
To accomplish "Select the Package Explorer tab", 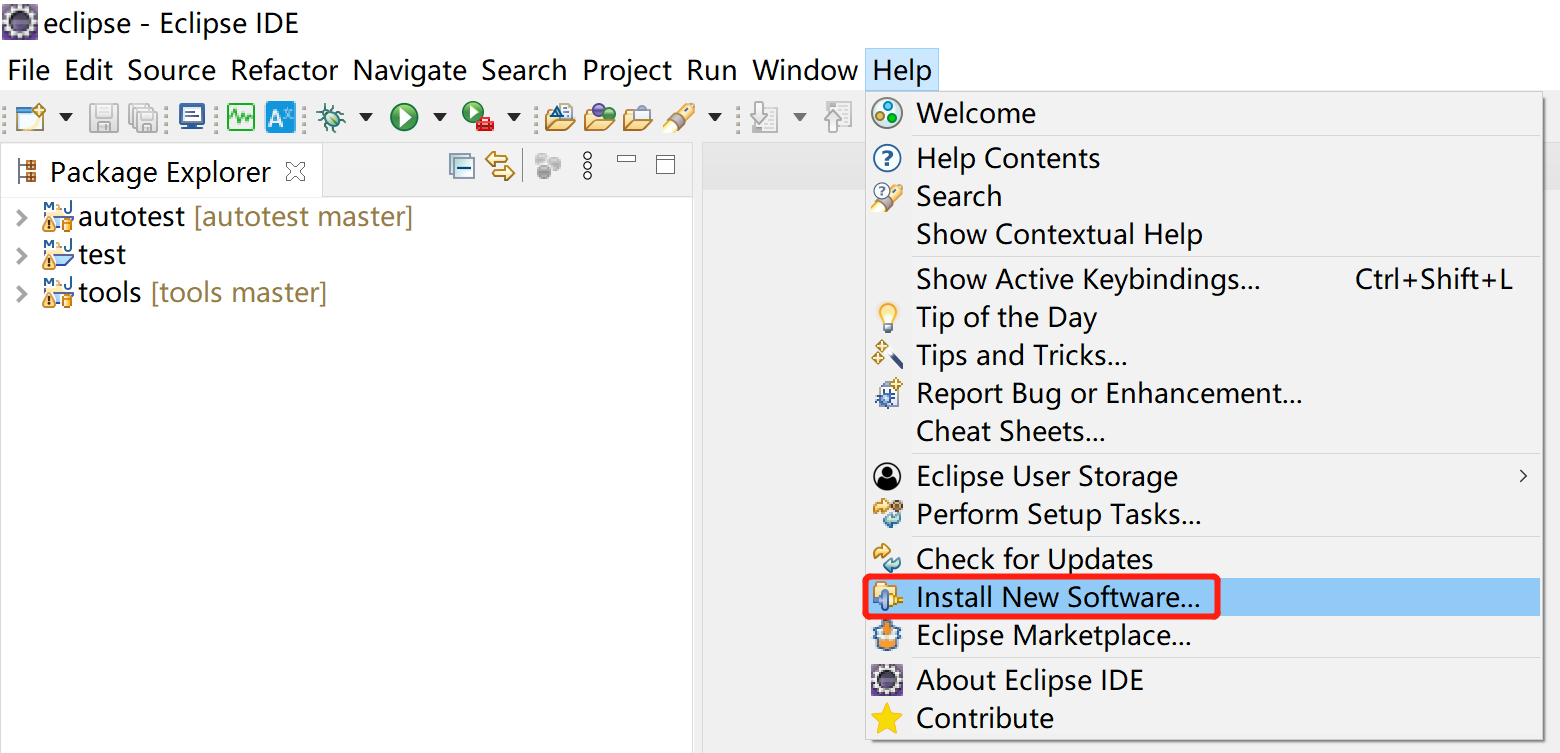I will click(x=161, y=172).
